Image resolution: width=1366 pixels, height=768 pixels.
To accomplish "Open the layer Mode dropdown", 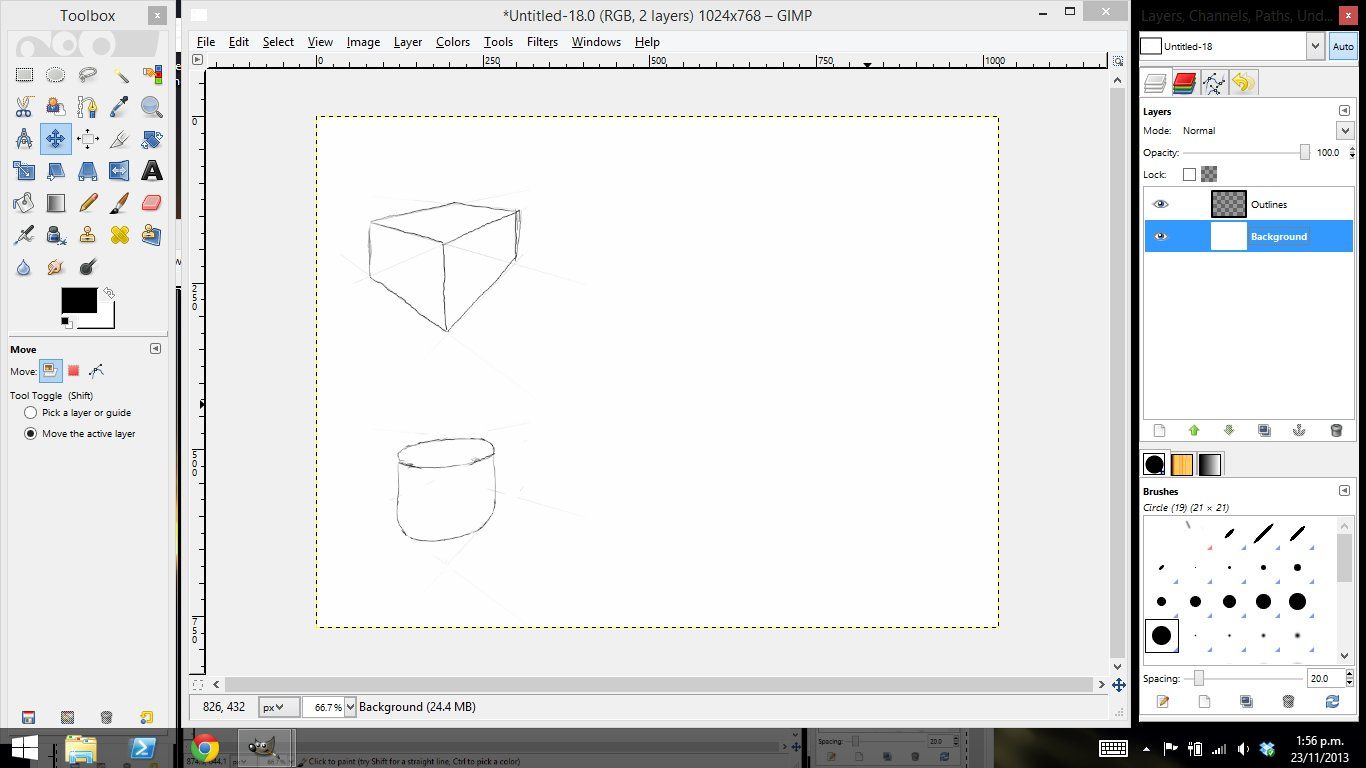I will [x=1345, y=130].
